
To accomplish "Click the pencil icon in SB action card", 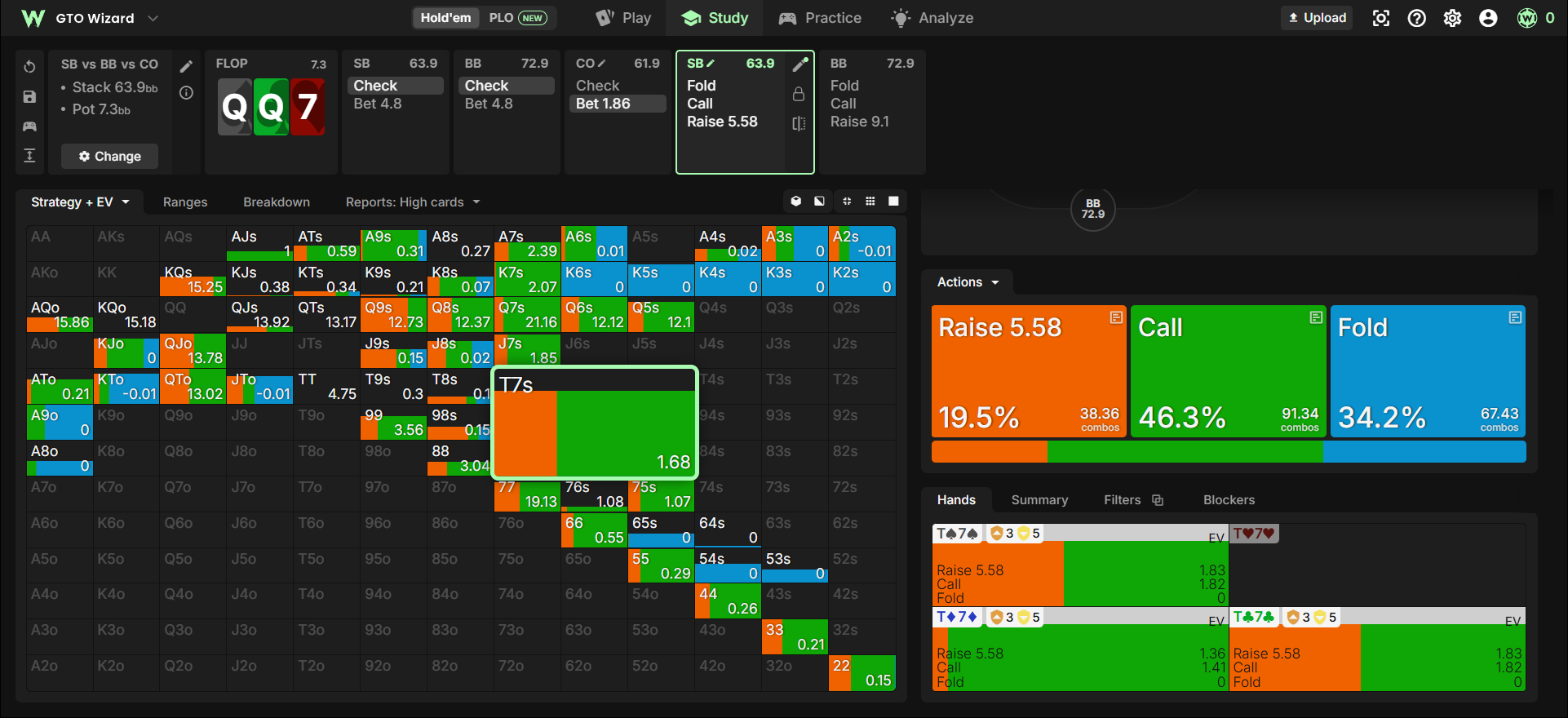I will [800, 64].
